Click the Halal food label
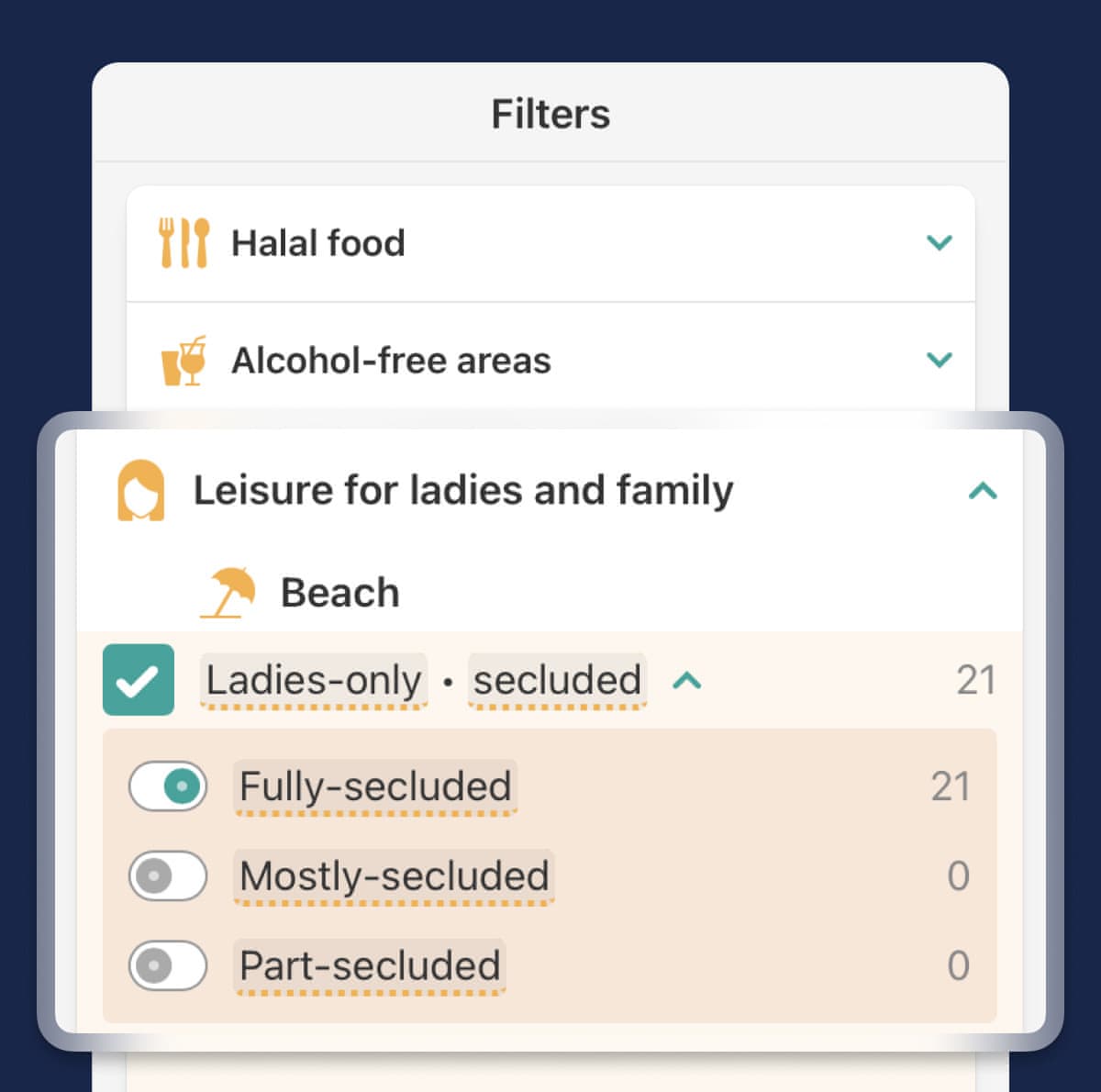 [x=317, y=243]
